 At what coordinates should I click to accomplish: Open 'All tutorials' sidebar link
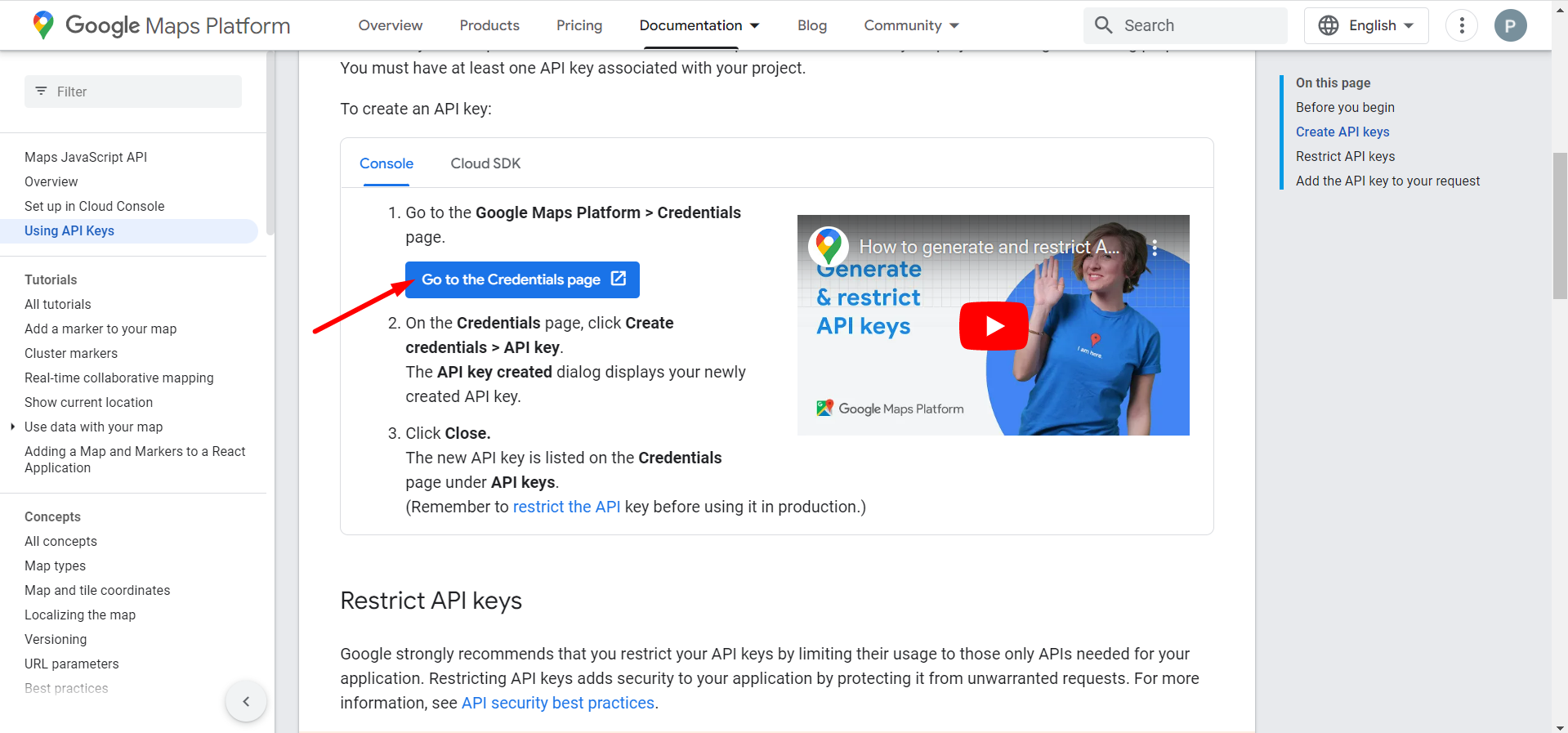point(58,304)
